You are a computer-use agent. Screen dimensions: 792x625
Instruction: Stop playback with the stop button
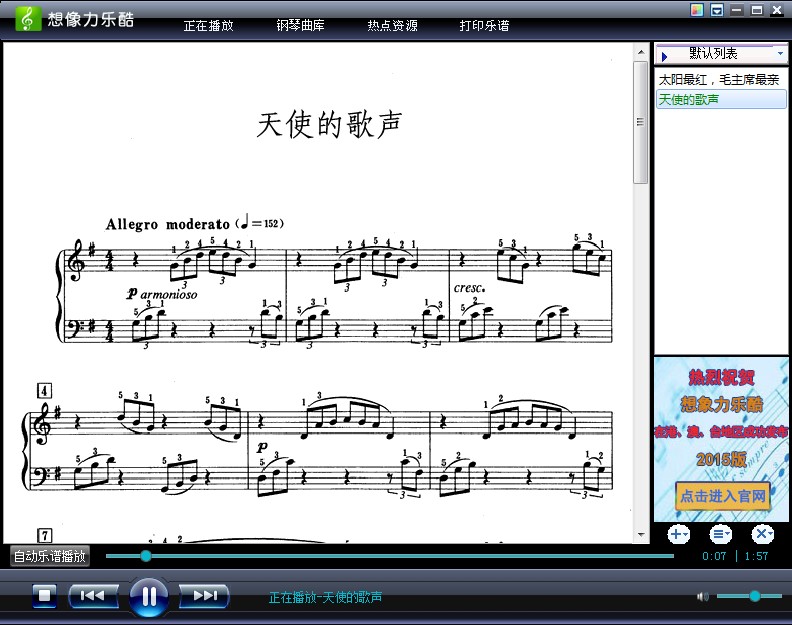click(x=44, y=596)
